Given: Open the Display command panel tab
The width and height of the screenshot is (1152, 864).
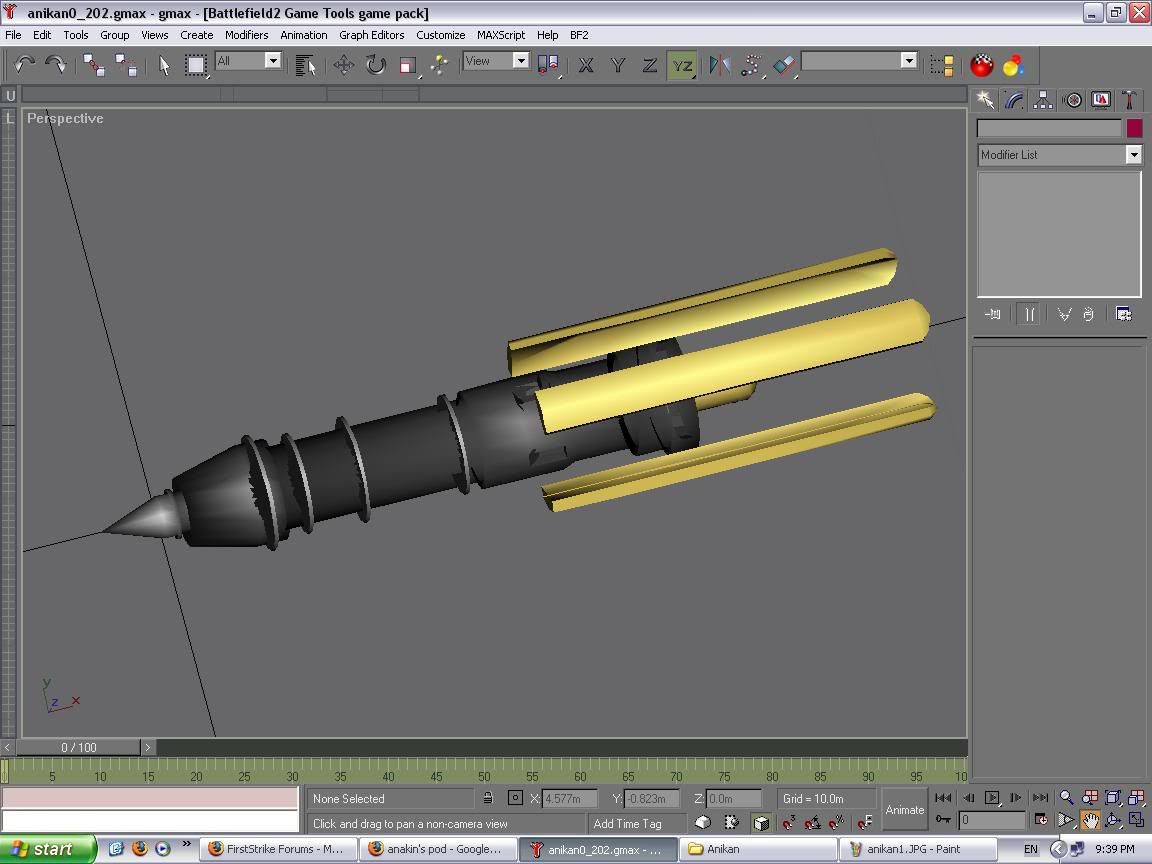Looking at the screenshot, I should (x=1101, y=100).
